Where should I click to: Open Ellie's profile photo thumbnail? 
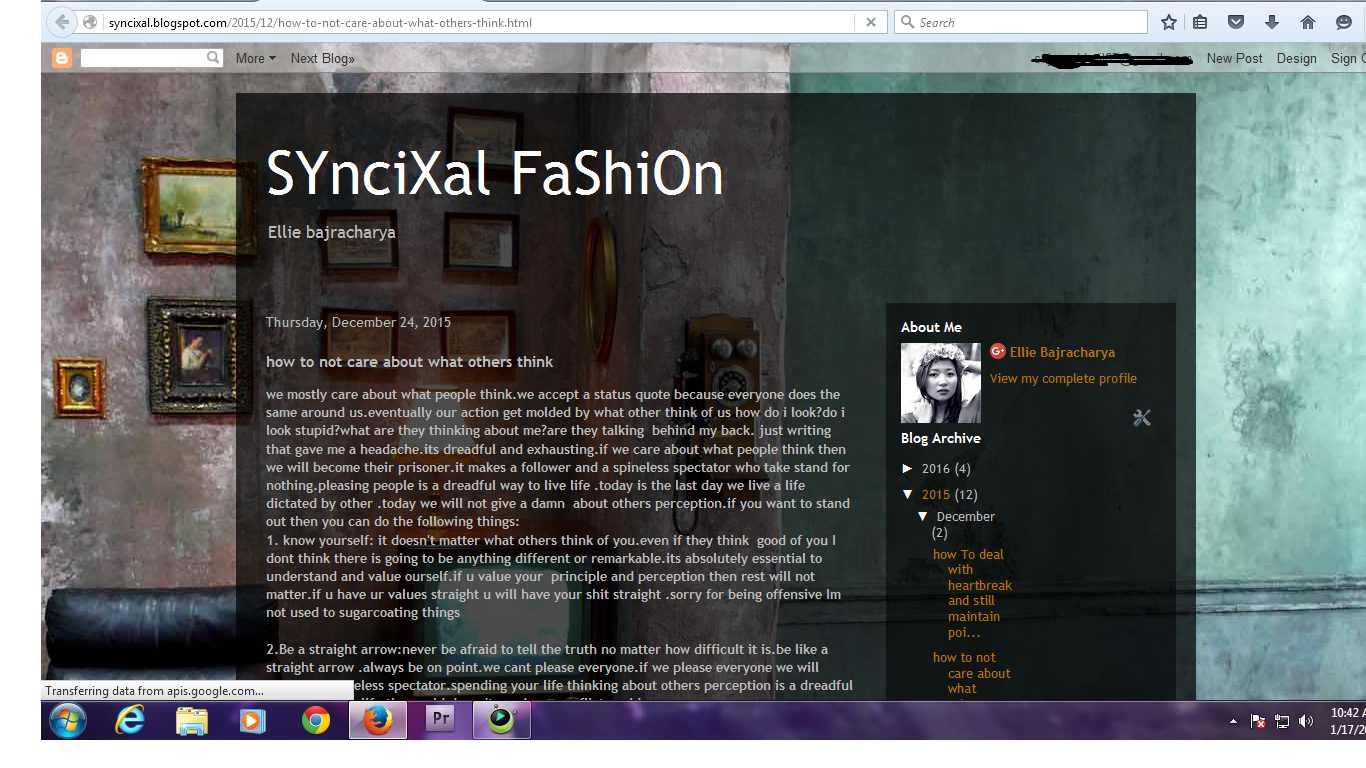pyautogui.click(x=941, y=383)
